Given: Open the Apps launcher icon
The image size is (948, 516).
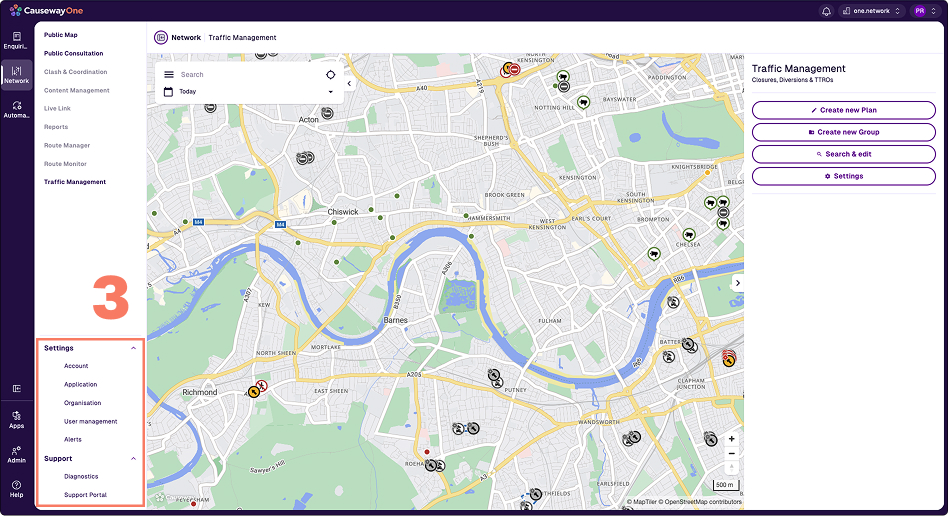Looking at the screenshot, I should tap(17, 418).
